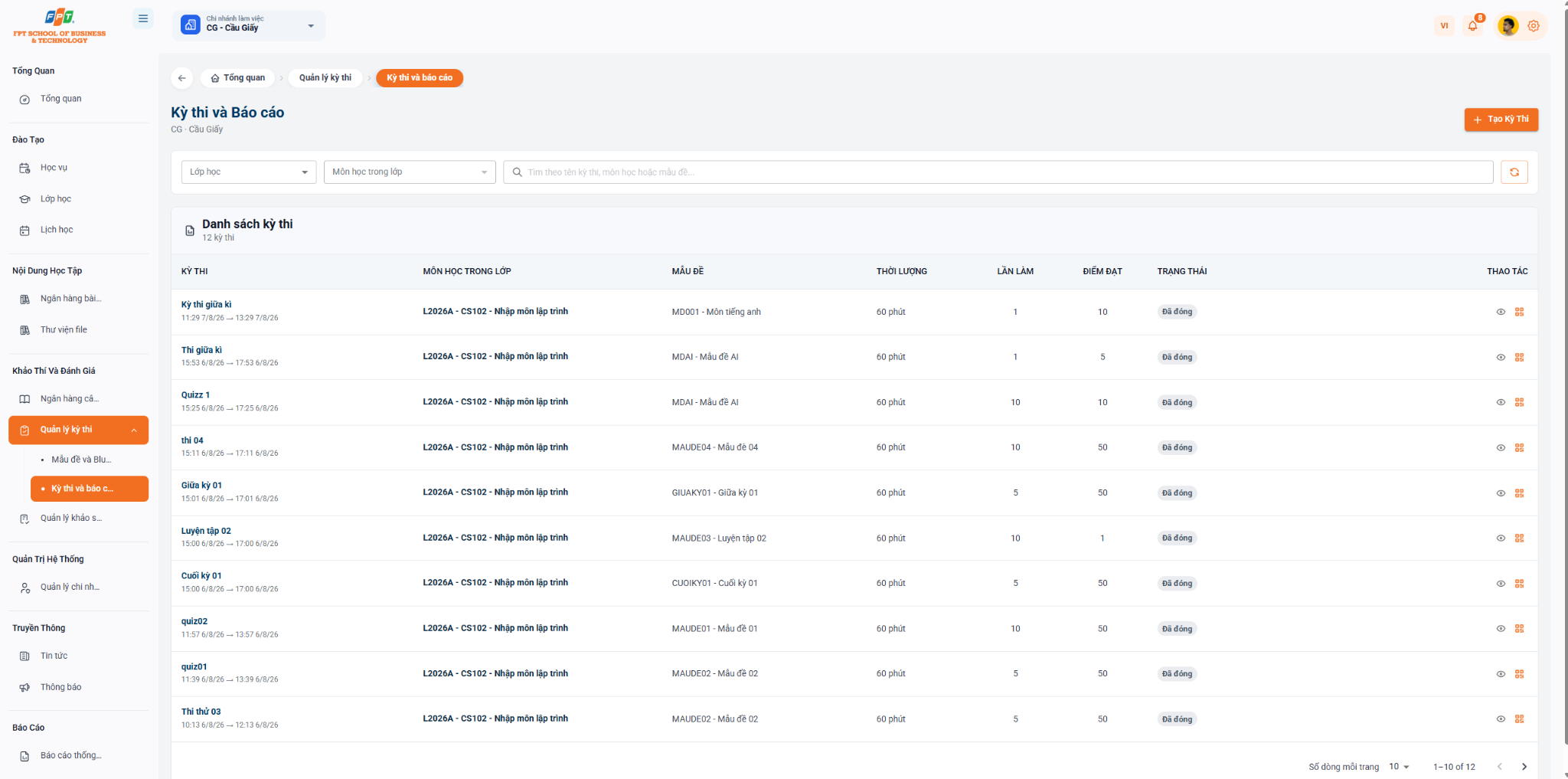Go to Tổng quan breadcrumb
Viewport: 1568px width, 779px height.
238,78
